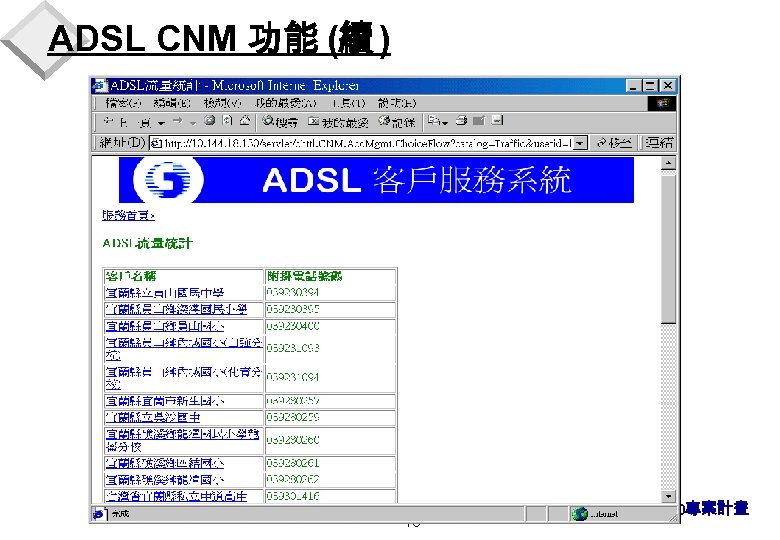Click the Chunghwa Telecom logo in the banner
The height and width of the screenshot is (540, 780).
[168, 180]
